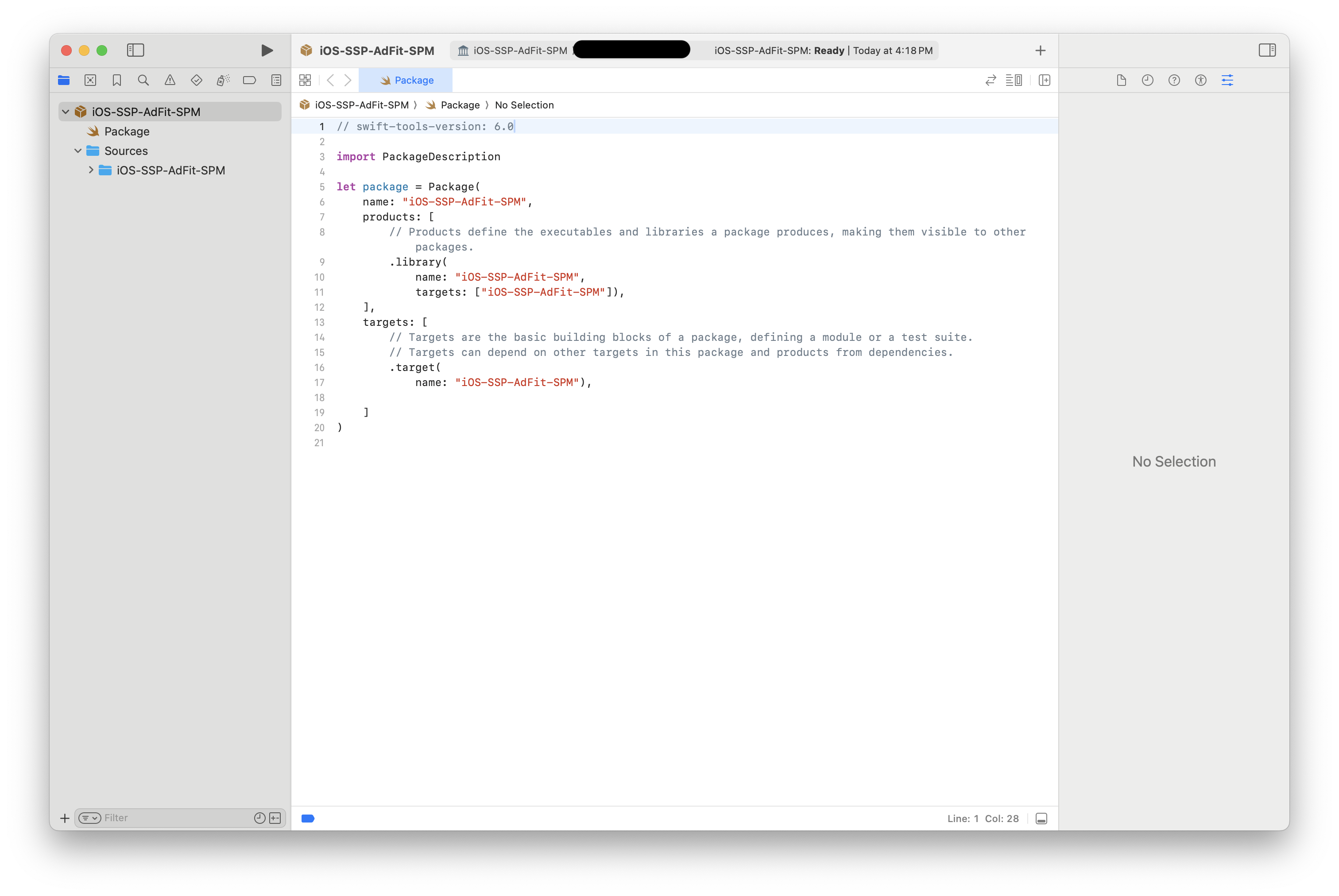Screen dimensions: 1339x896
Task: Open the Find navigator magnifier icon
Action: (143, 81)
